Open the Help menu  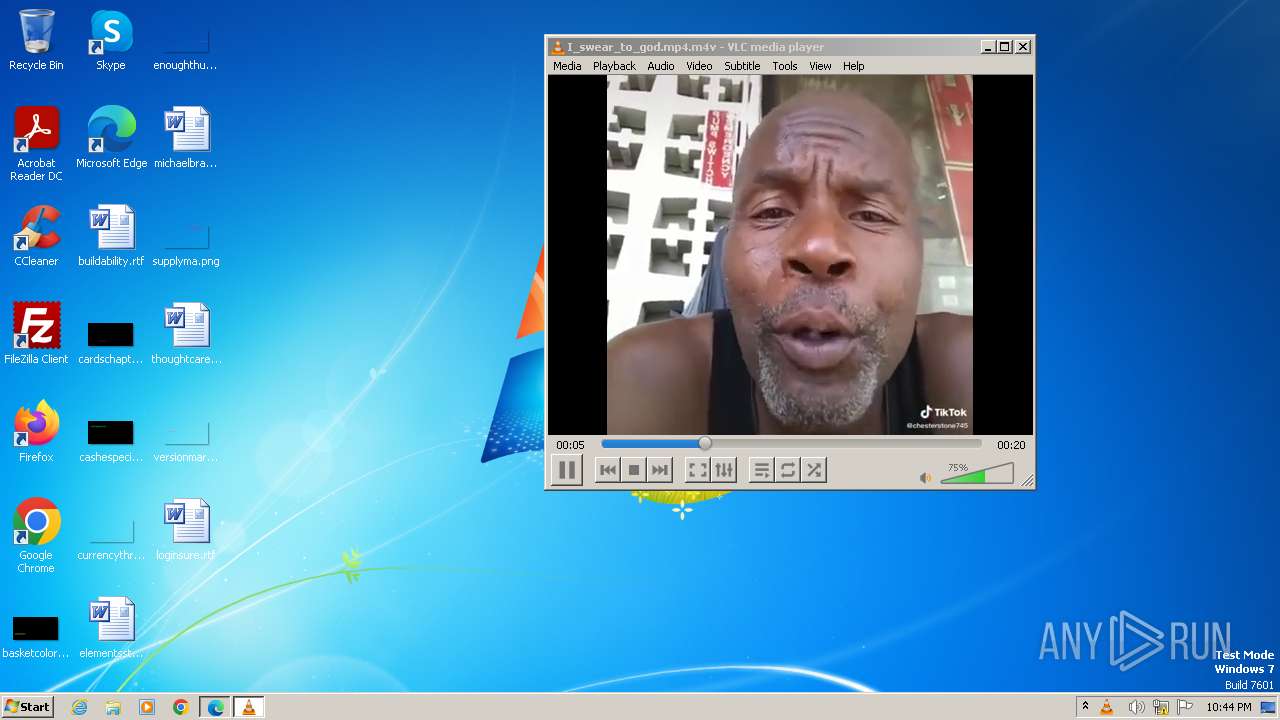coord(853,66)
